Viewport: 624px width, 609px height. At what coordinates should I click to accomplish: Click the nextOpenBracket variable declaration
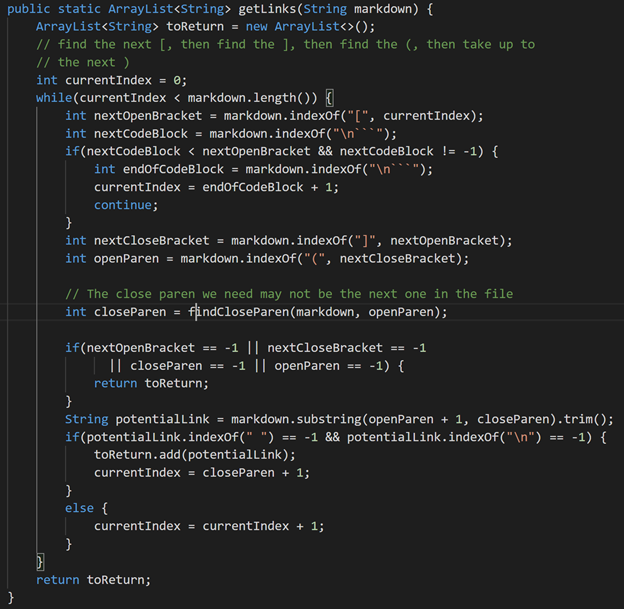(x=148, y=115)
